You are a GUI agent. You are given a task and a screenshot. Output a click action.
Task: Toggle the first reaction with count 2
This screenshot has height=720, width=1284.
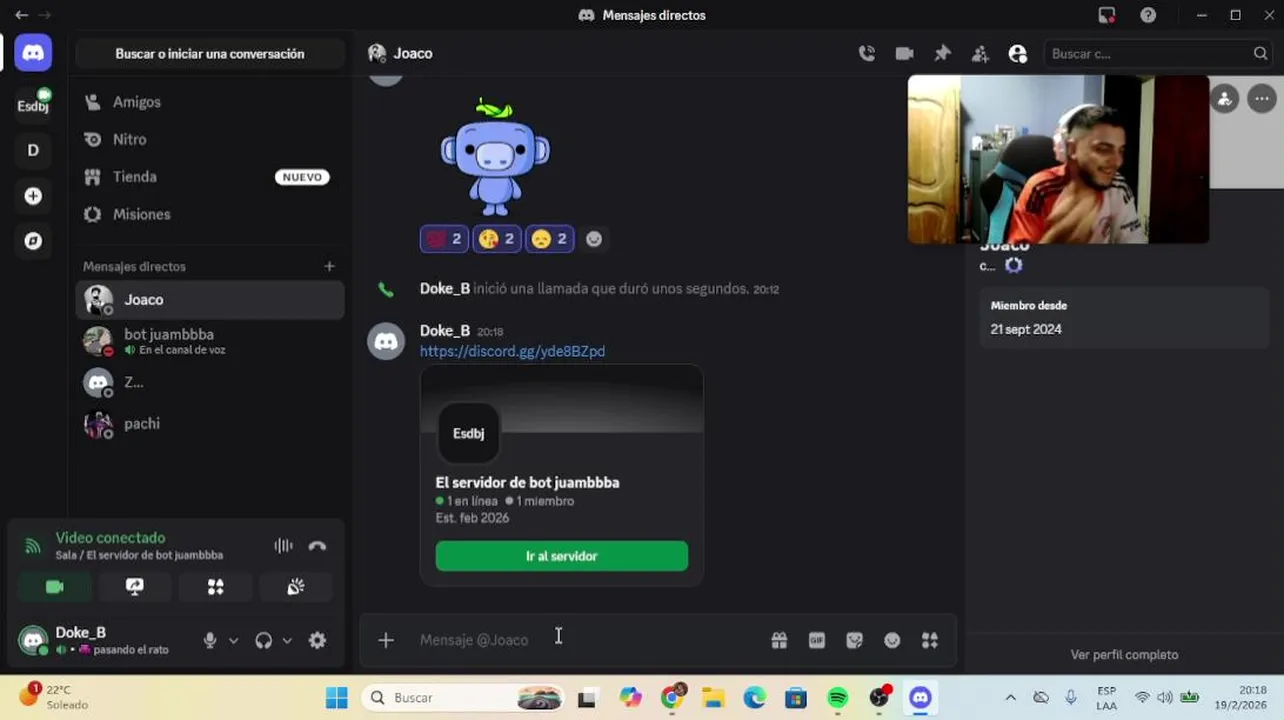[x=444, y=239]
